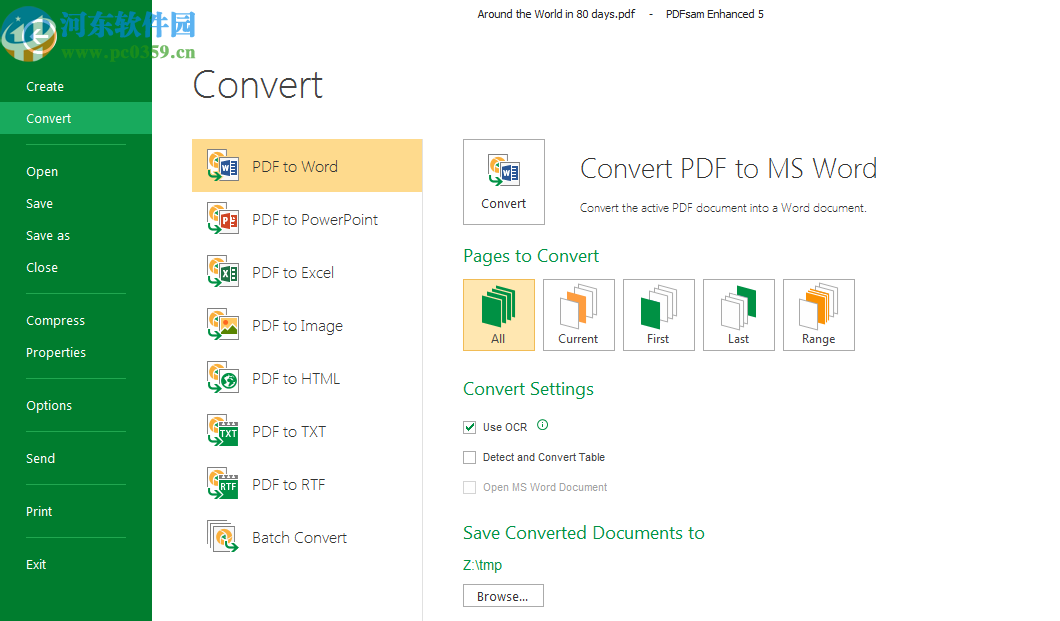Screen dimensions: 1060x621
Task: Select the PDF to Image conversion icon
Action: 222,324
